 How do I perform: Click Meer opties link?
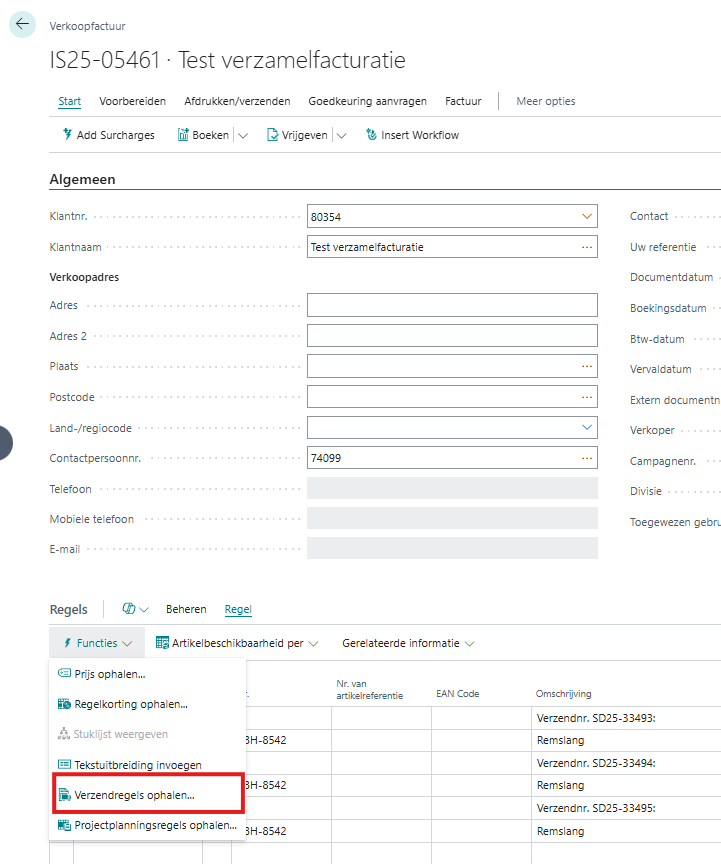coord(545,101)
